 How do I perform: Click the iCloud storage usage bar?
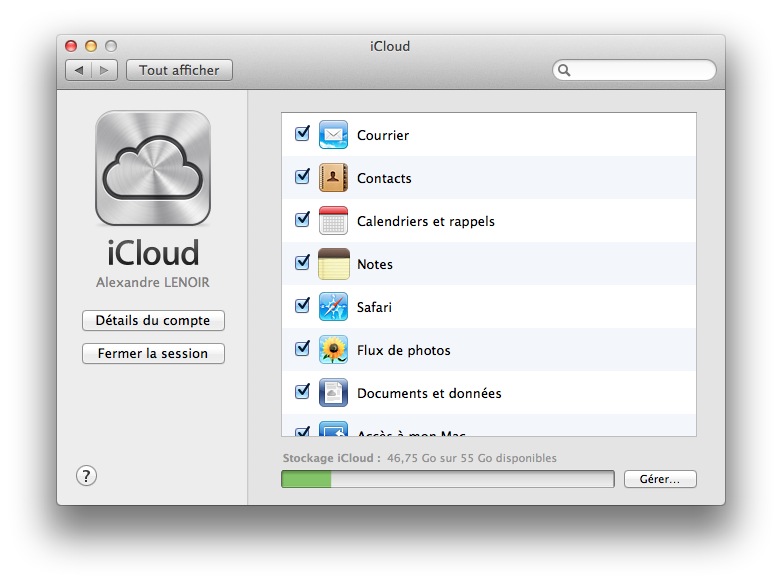click(x=447, y=480)
